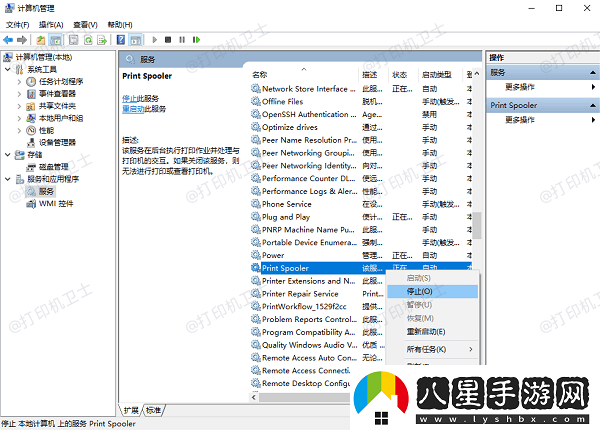Expand the 共享文件夹 node arrow
The height and width of the screenshot is (430, 600).
click(19, 106)
